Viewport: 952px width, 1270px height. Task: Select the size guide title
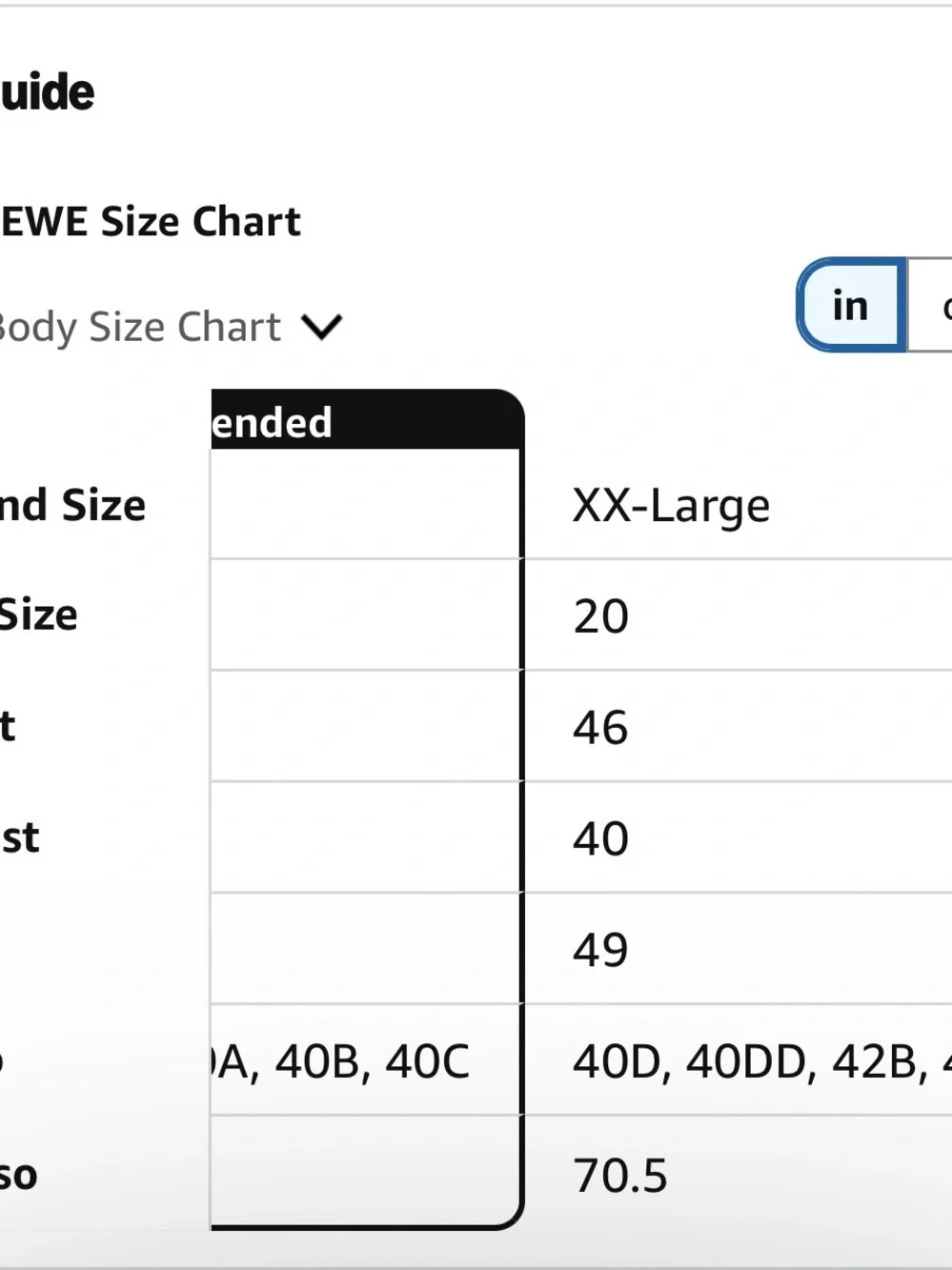coord(47,92)
